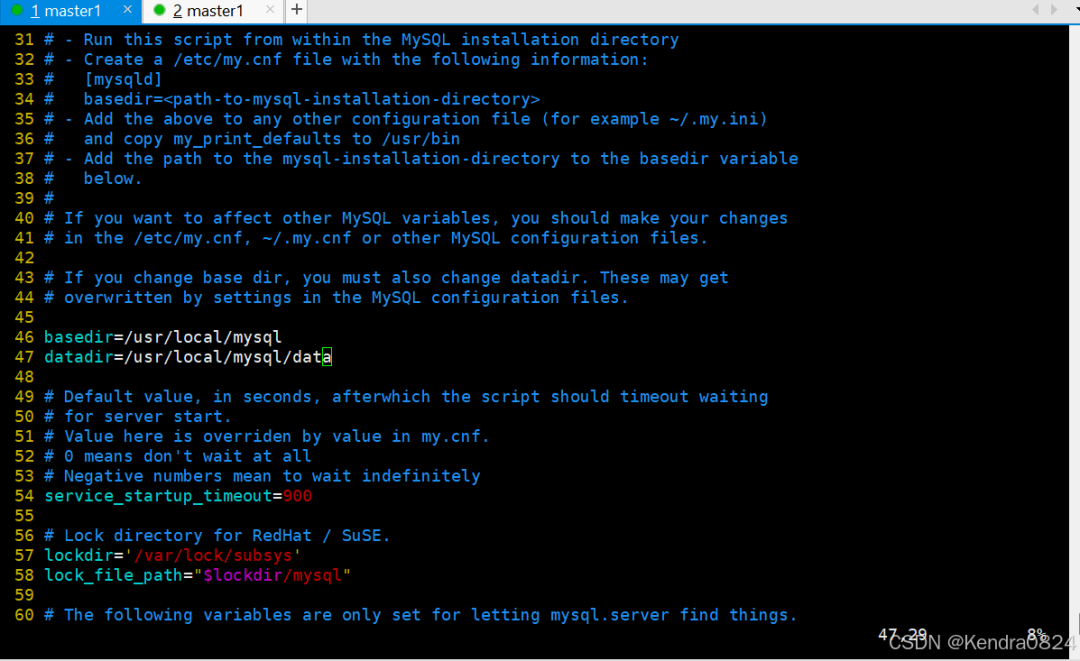Image resolution: width=1080 pixels, height=661 pixels.
Task: Click the cursor position indicator 47,29
Action: click(902, 634)
